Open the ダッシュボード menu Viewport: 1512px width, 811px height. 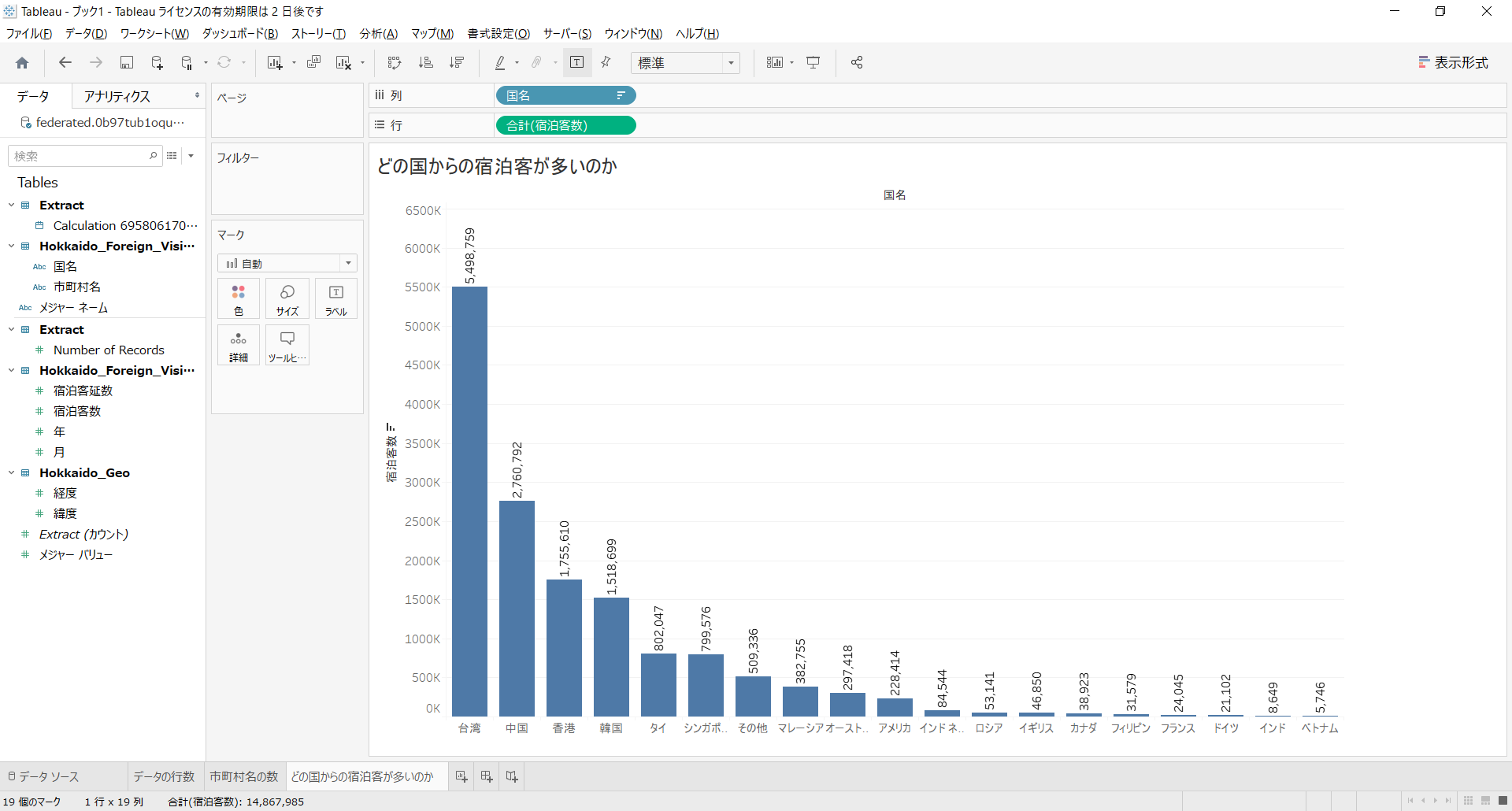(x=240, y=34)
